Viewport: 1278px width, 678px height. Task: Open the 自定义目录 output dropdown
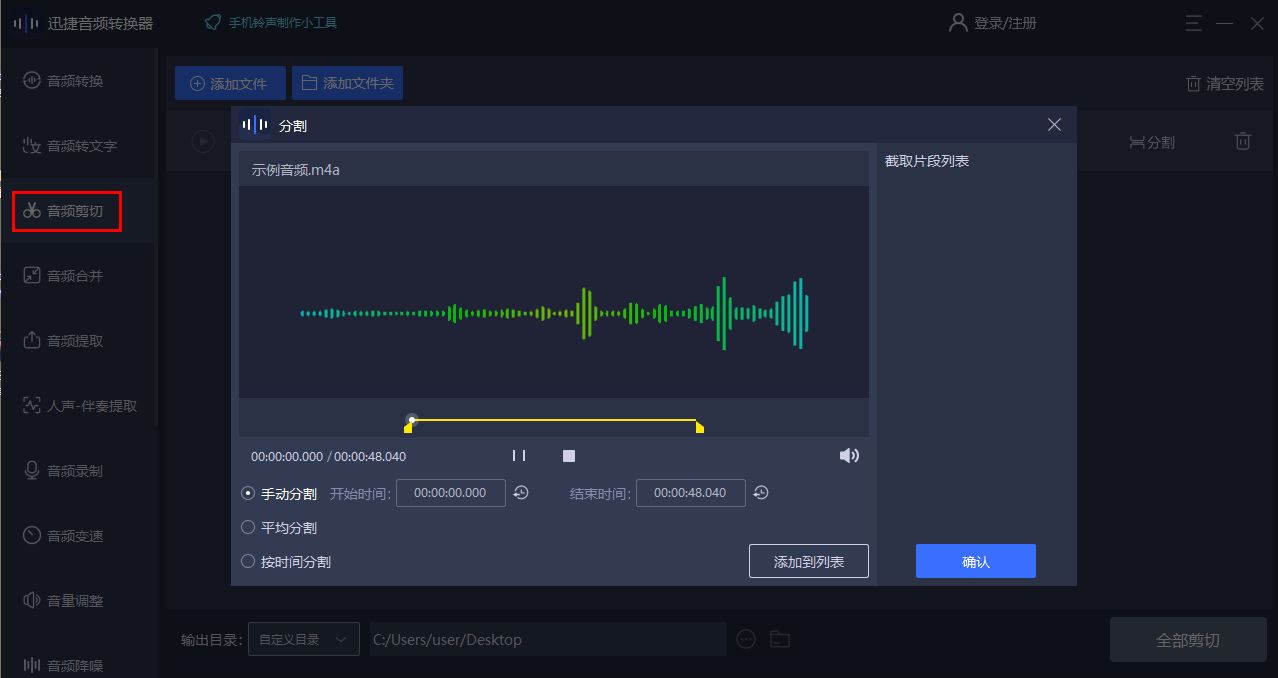tap(304, 640)
